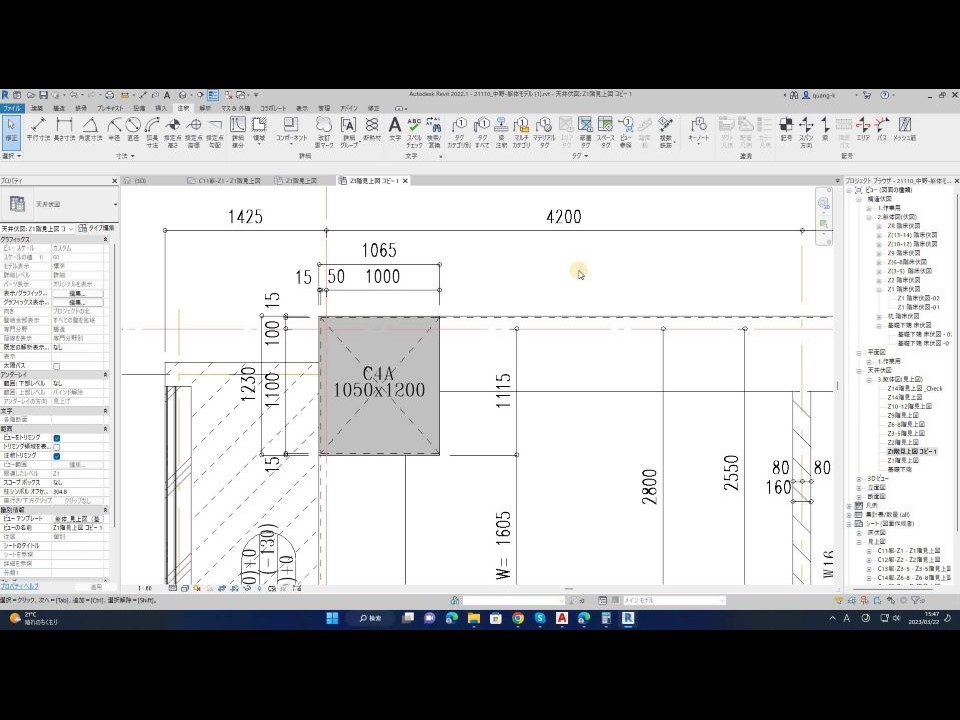Select Z14階見上図_Check in project browser

(x=915, y=388)
